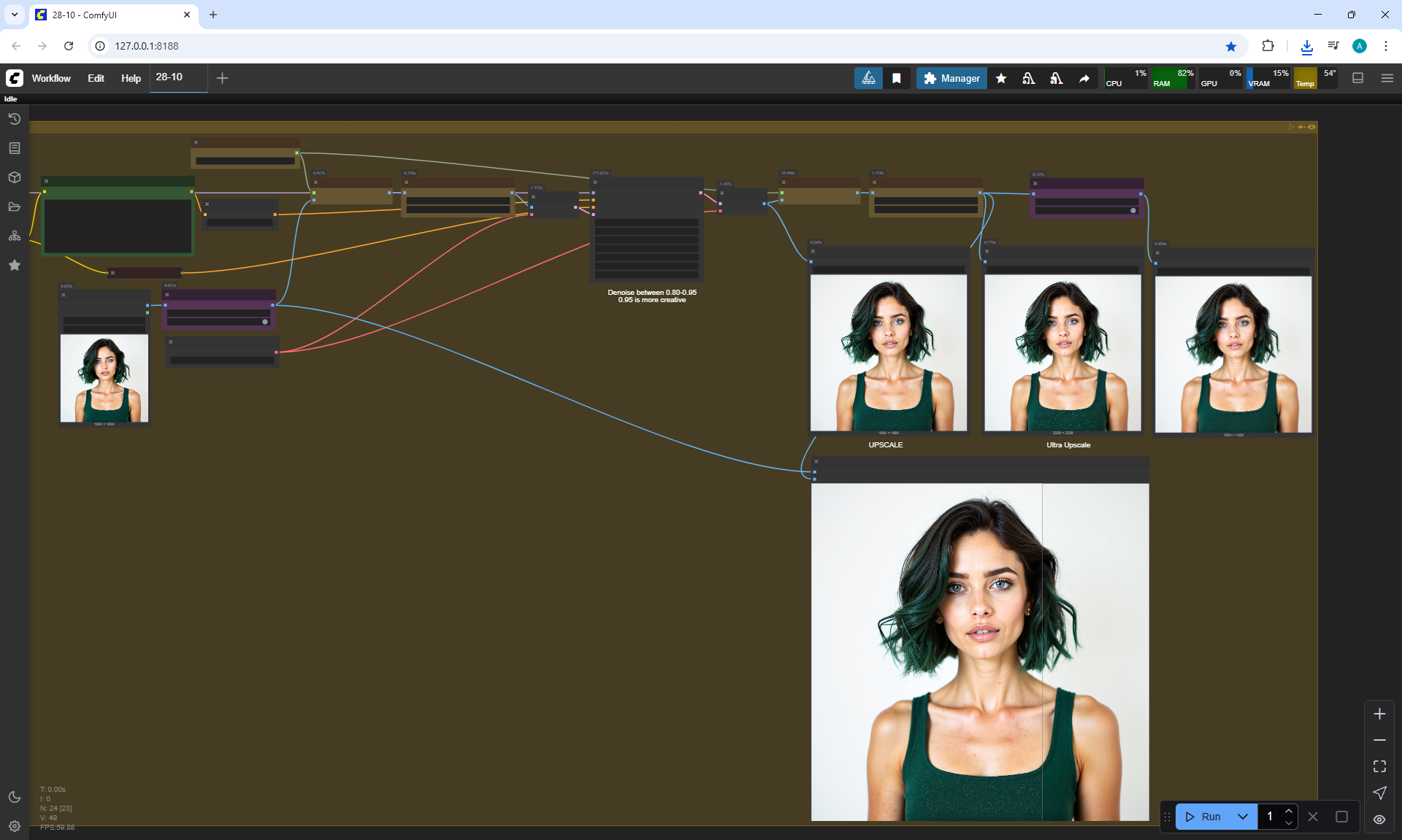Open the workflows folder sidebar icon
1402x840 pixels.
[14, 207]
